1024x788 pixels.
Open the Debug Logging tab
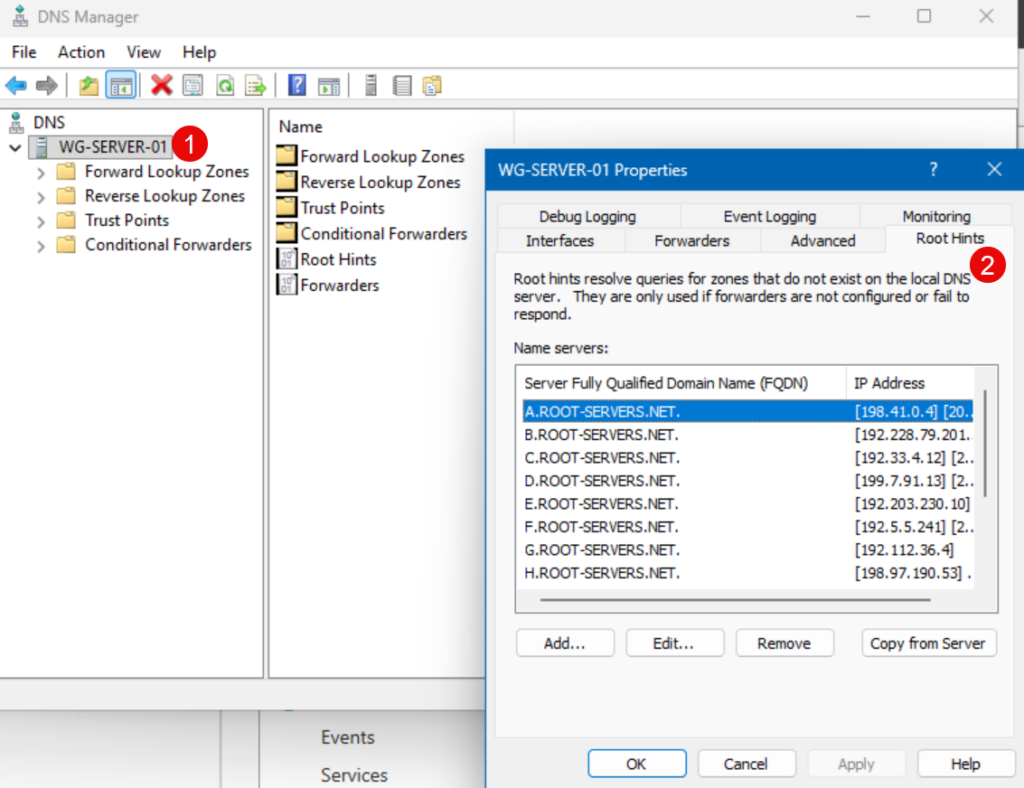587,216
